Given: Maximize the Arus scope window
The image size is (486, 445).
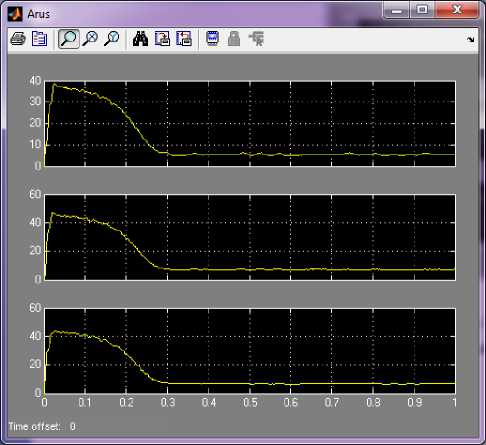Looking at the screenshot, I should tap(422, 10).
